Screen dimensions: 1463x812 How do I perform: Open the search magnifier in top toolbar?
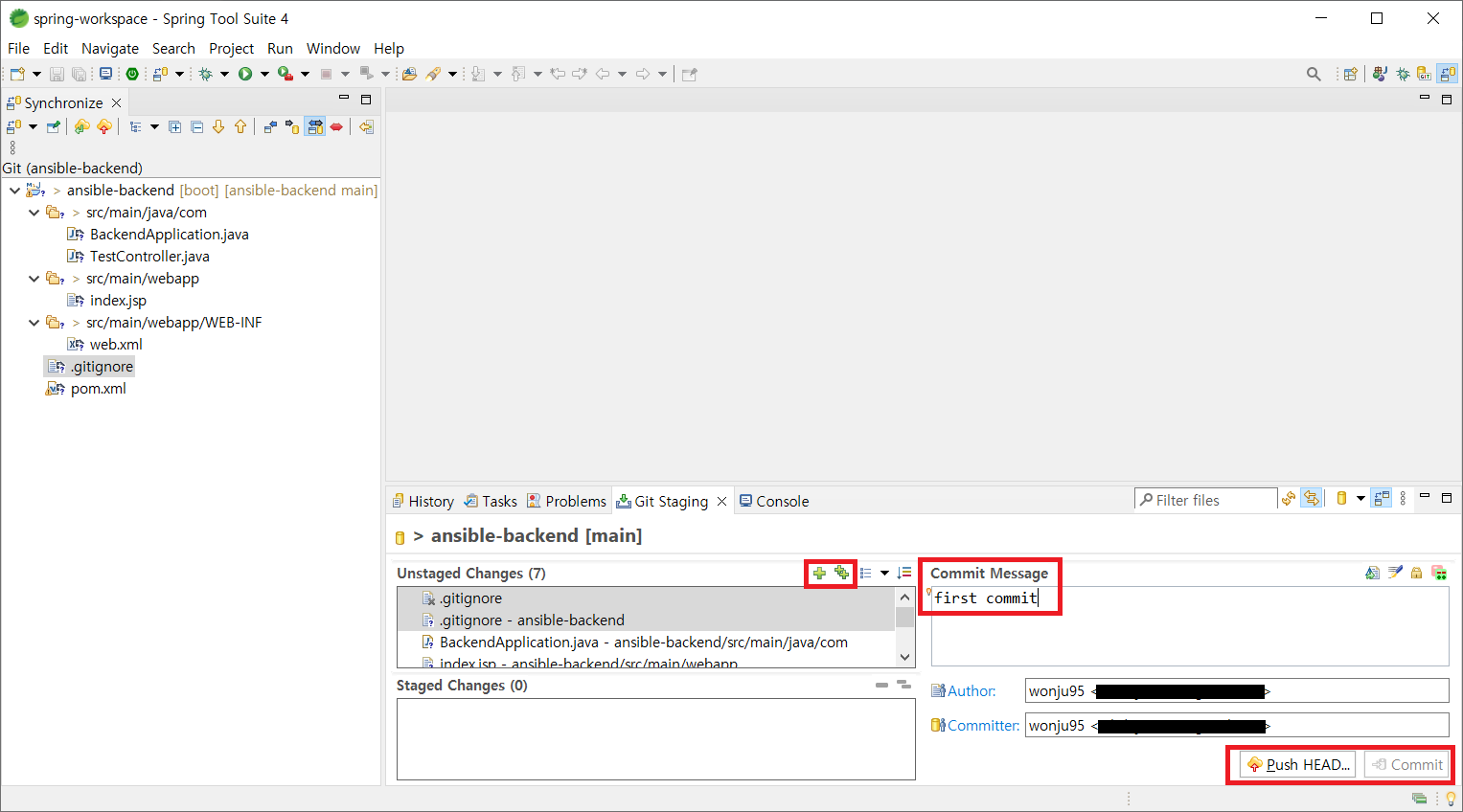(1314, 74)
